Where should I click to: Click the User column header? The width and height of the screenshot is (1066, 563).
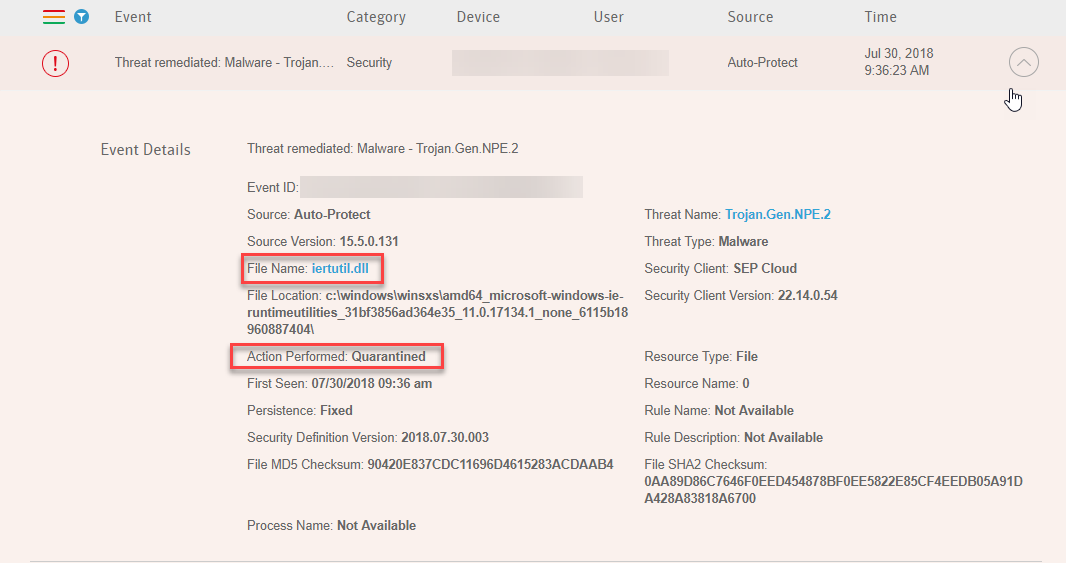(x=608, y=17)
